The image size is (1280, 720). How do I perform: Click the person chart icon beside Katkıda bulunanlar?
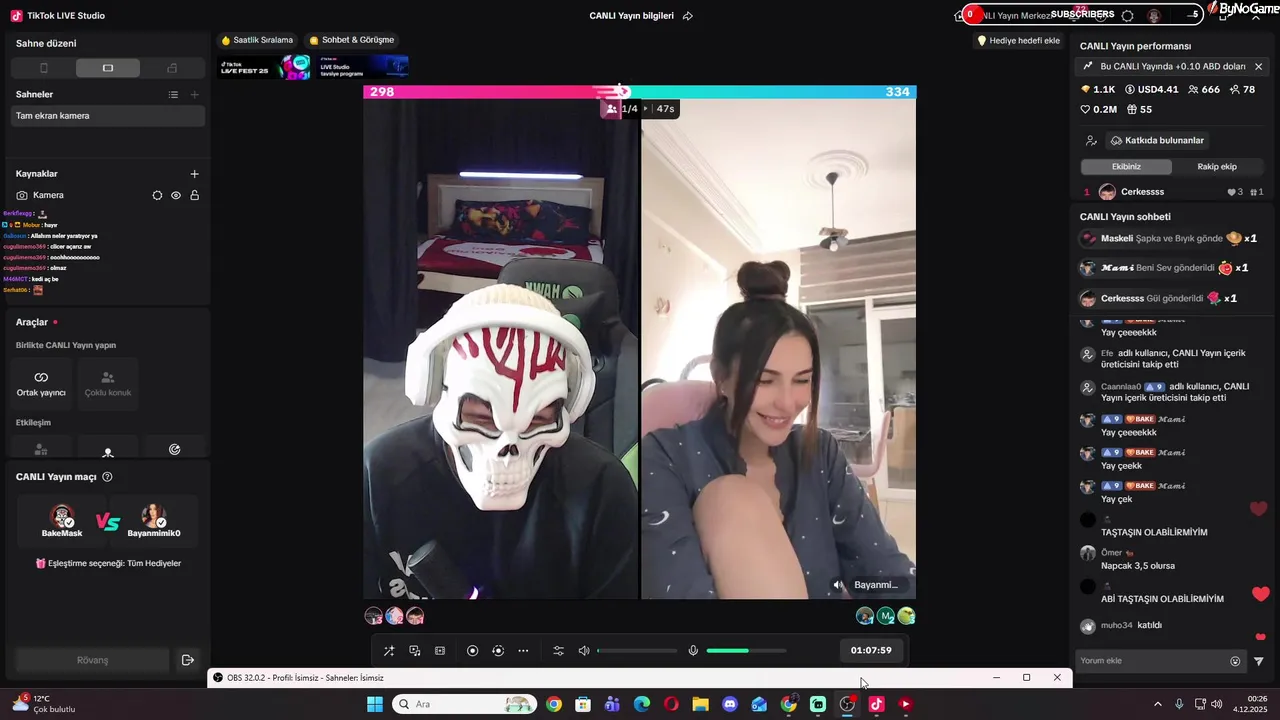[1091, 141]
